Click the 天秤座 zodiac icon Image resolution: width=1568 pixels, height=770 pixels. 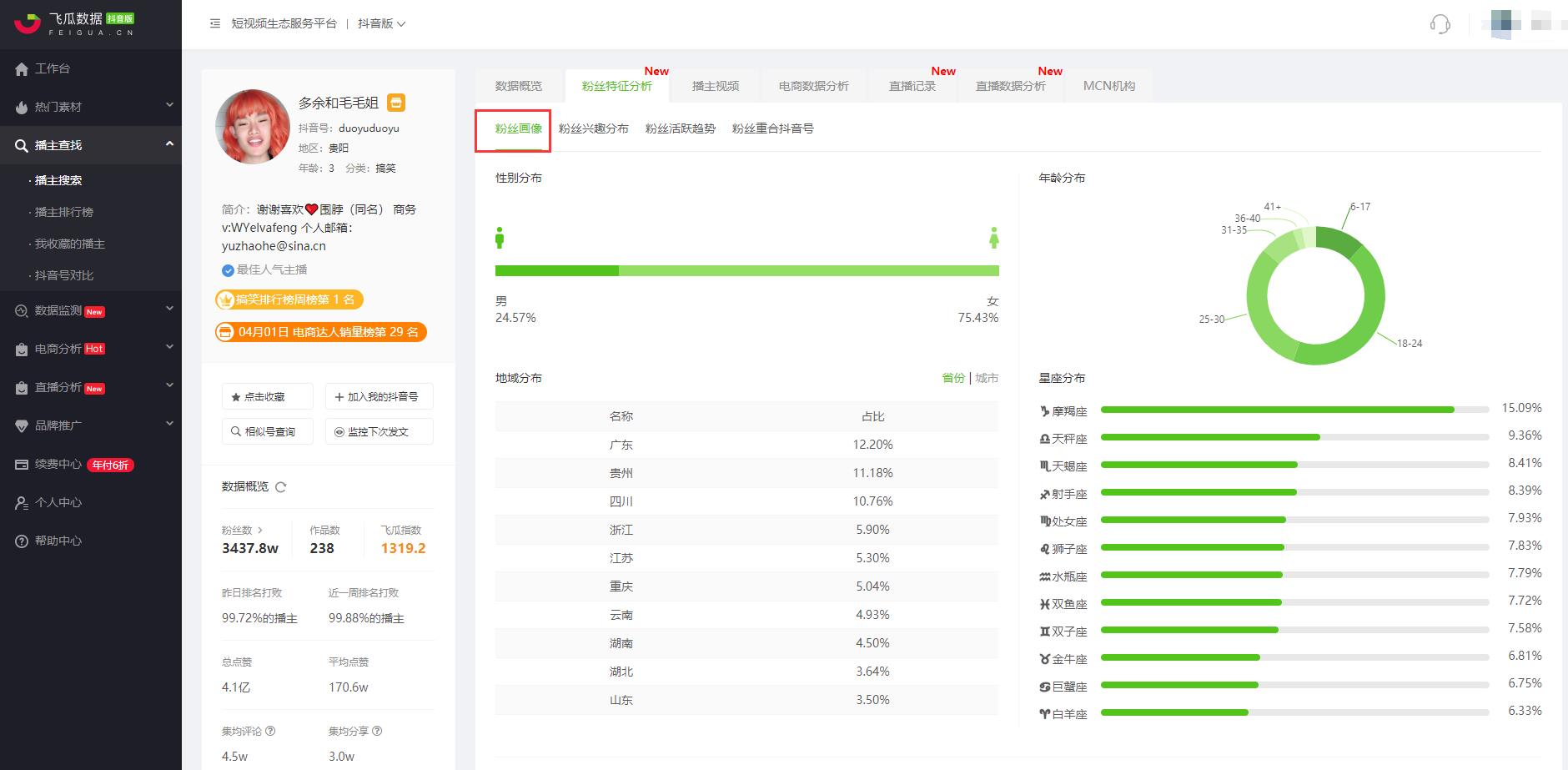tap(1044, 439)
